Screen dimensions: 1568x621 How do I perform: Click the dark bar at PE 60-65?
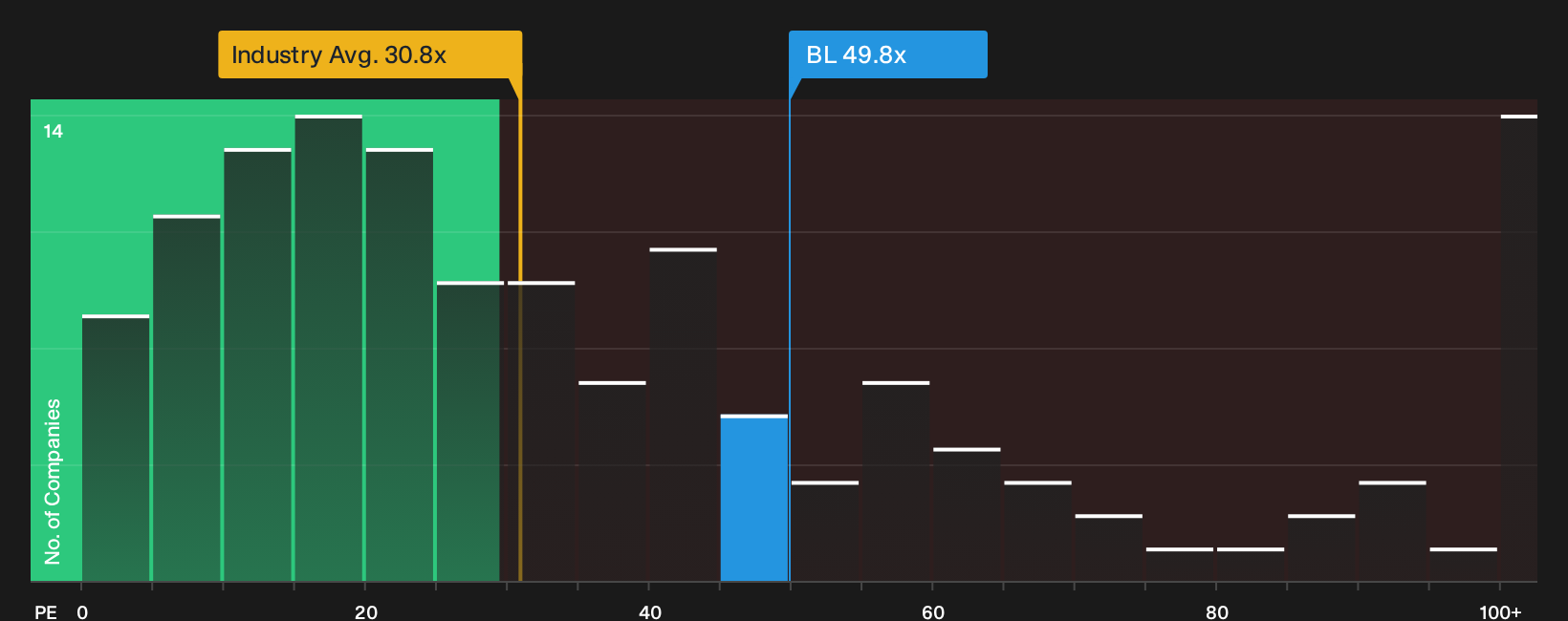click(967, 514)
